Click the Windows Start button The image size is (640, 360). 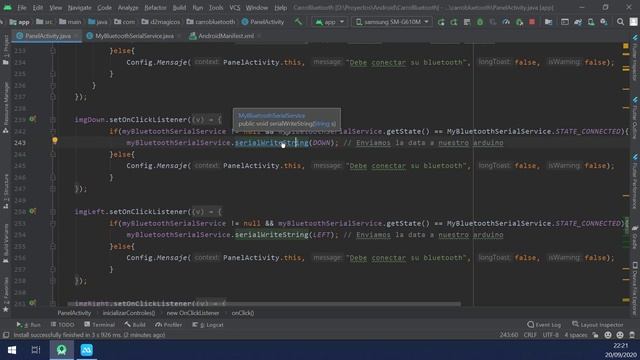[12, 350]
